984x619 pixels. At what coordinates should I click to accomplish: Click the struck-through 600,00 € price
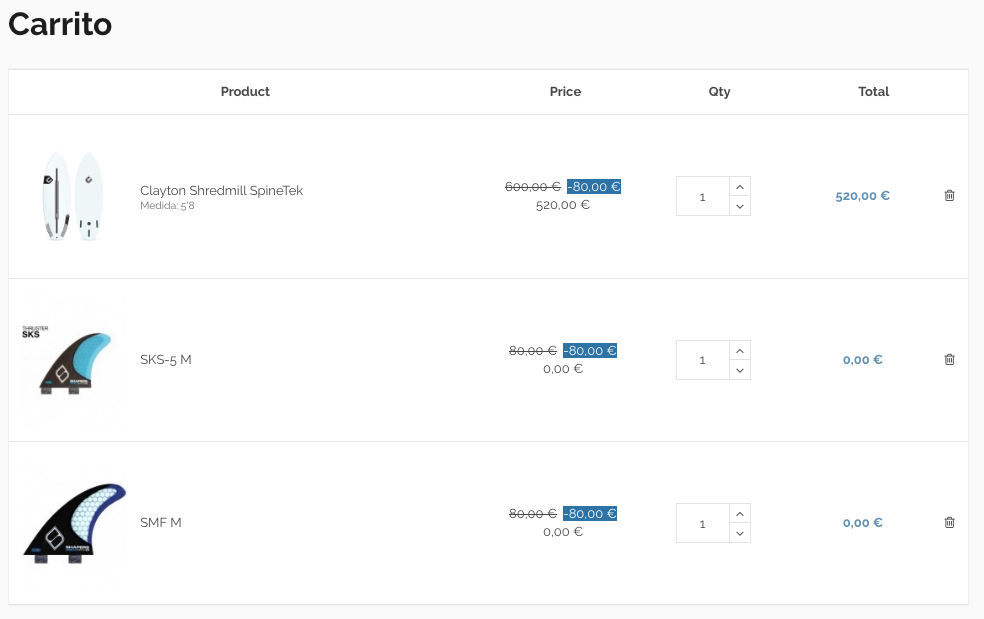(533, 186)
